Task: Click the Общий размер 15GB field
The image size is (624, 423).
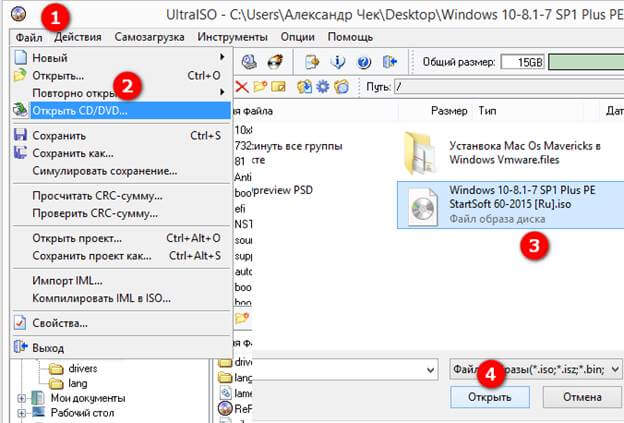Action: (522, 62)
